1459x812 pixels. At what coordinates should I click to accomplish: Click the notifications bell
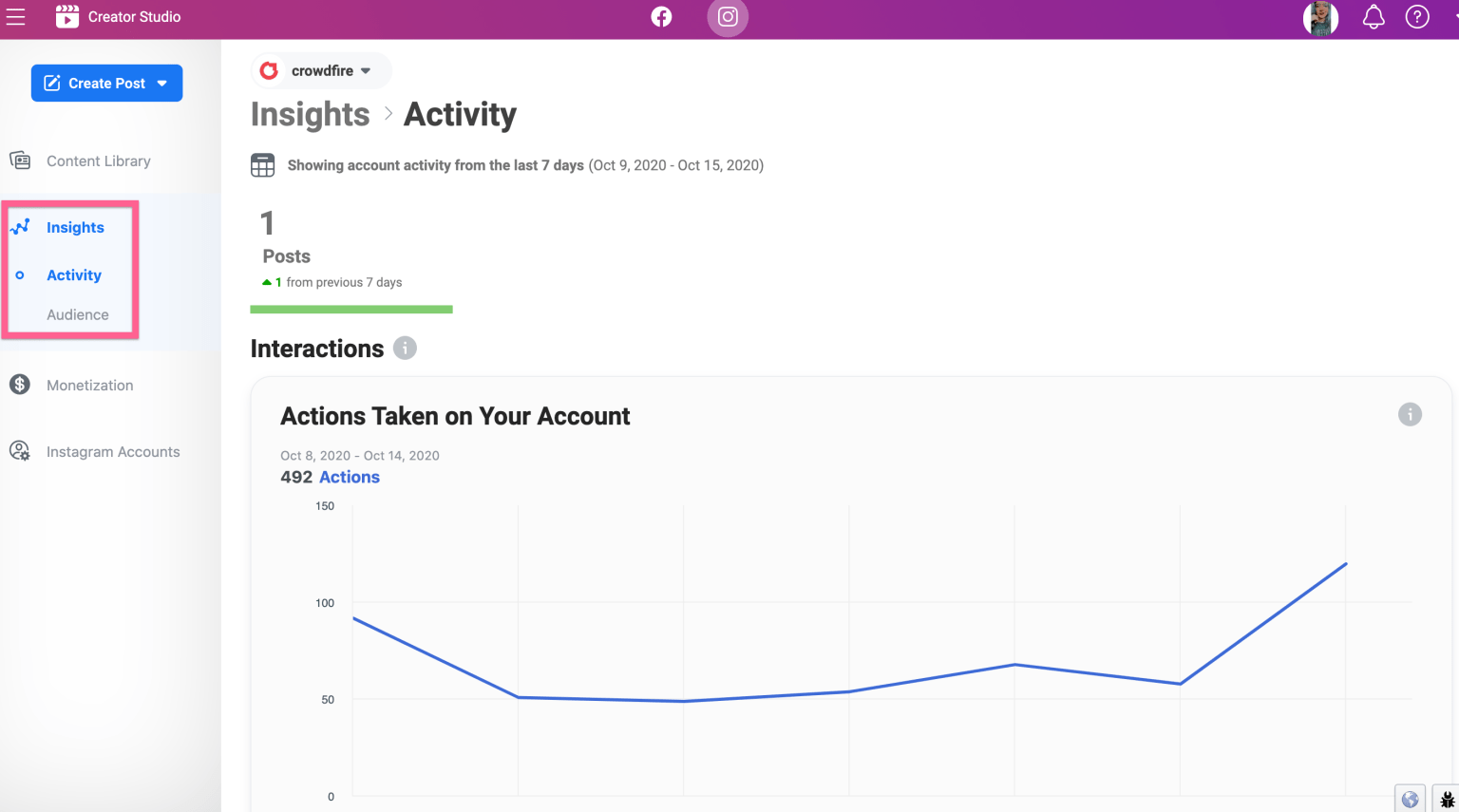tap(1374, 16)
